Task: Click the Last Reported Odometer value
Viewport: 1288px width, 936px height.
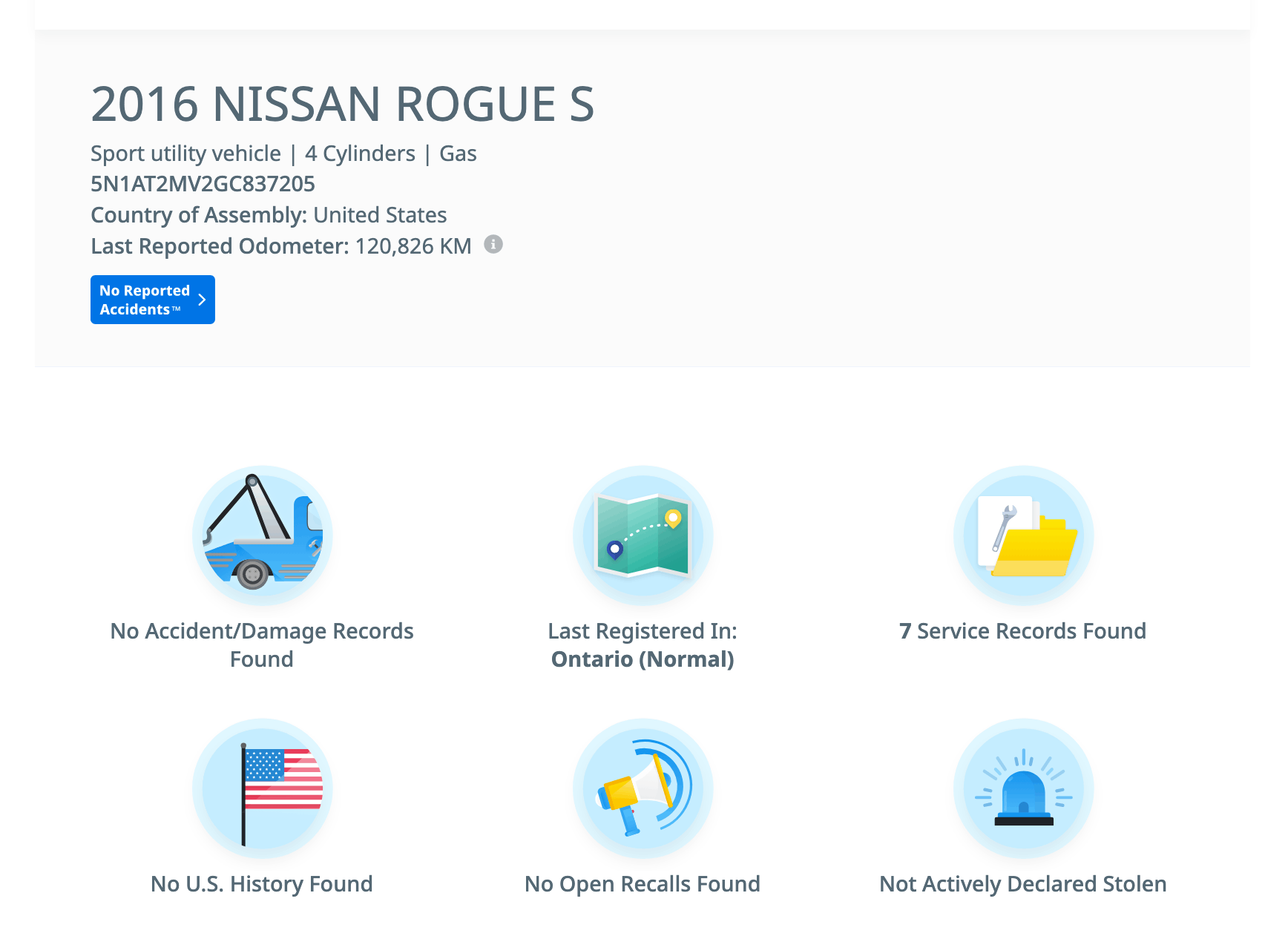Action: click(413, 246)
